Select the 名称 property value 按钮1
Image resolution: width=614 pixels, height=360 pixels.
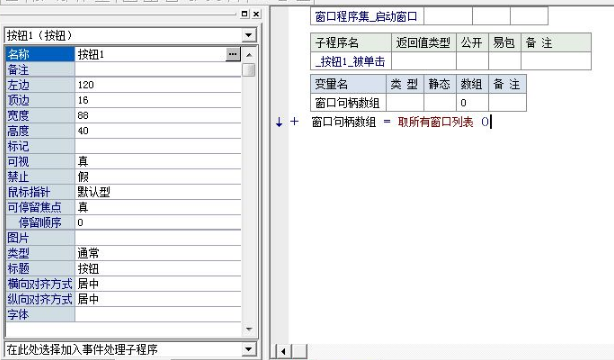pos(150,54)
